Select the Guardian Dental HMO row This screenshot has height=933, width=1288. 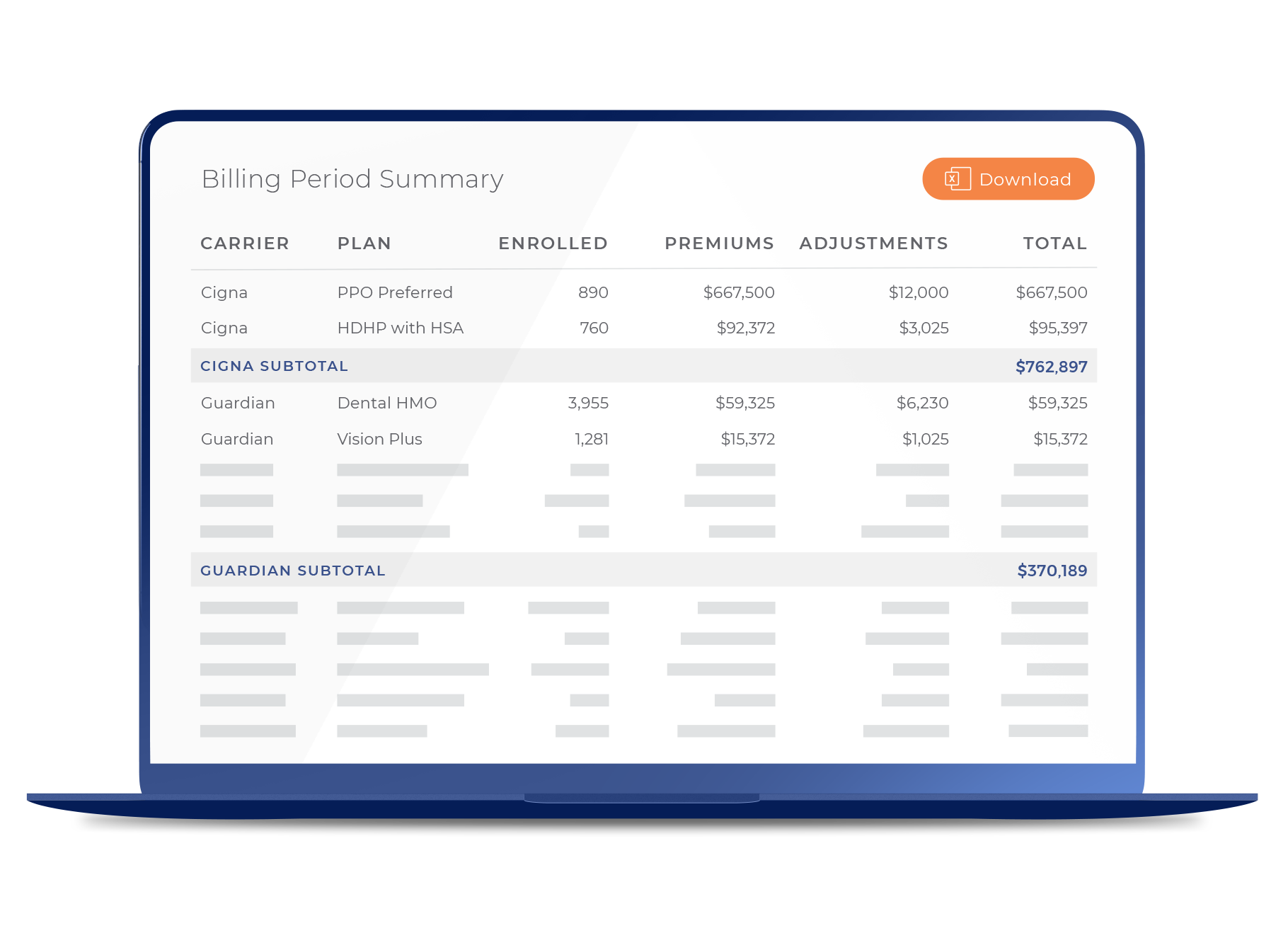pyautogui.click(x=495, y=403)
